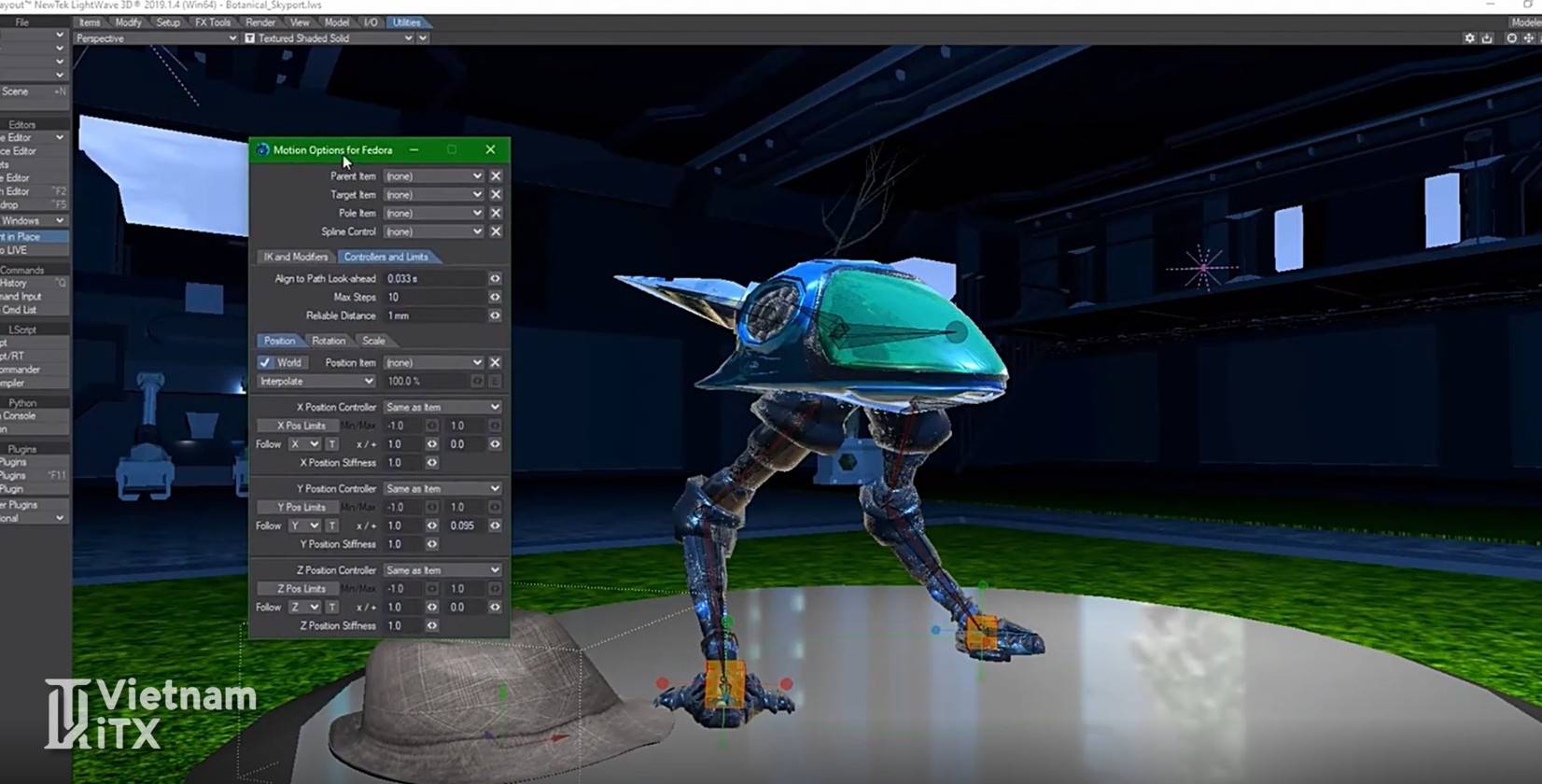Clear the Position Item with its X icon
Image resolution: width=1542 pixels, height=784 pixels.
tap(496, 362)
